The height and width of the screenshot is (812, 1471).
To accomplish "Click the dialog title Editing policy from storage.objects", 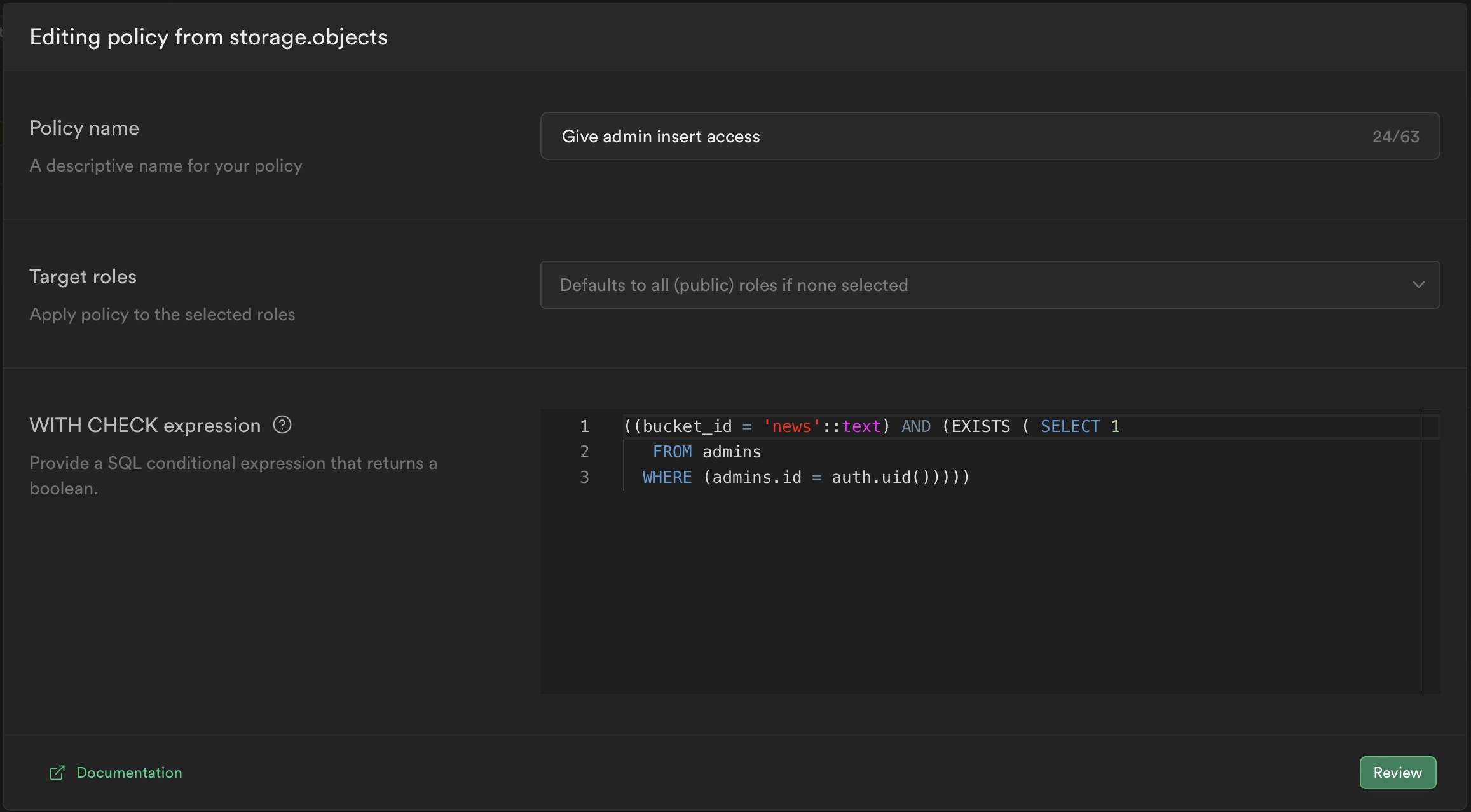I will pos(208,37).
